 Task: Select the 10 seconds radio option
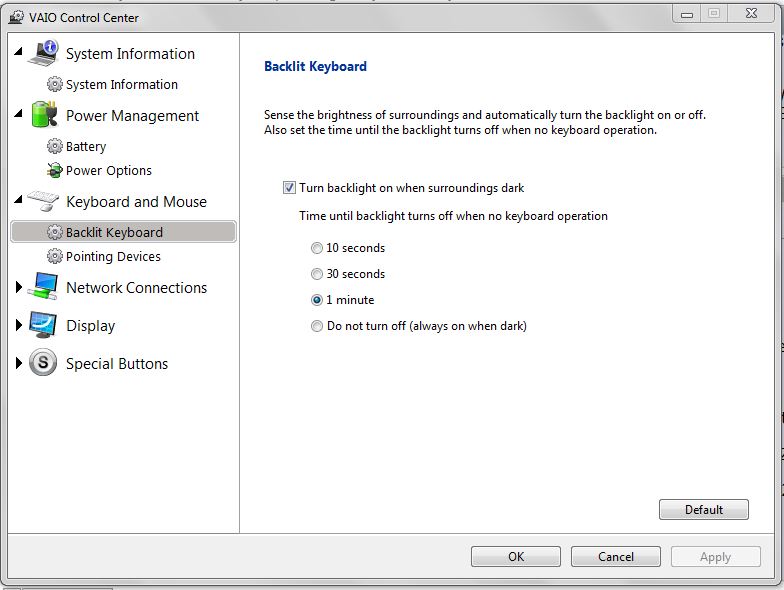click(x=316, y=248)
